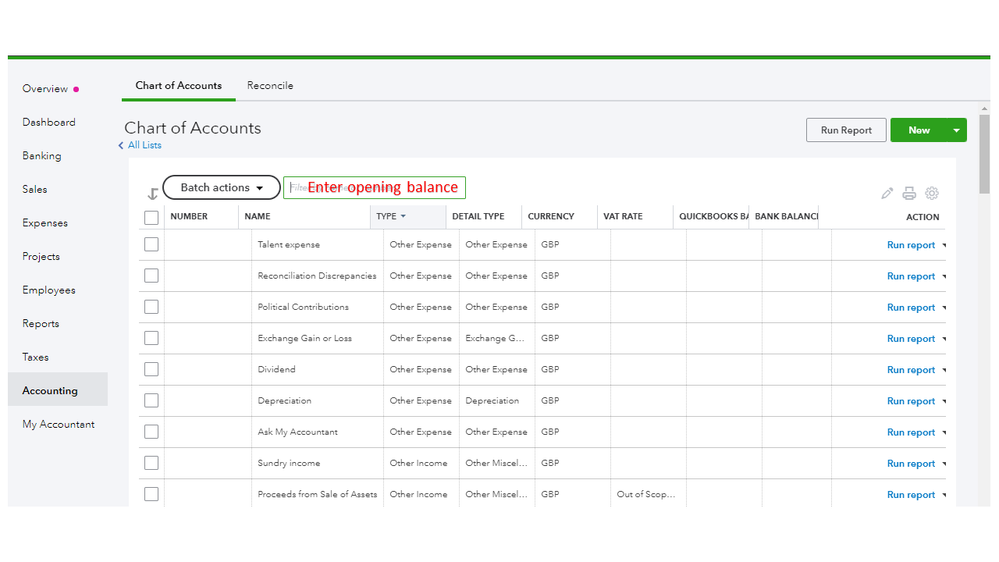Run report for Talent expense

coord(910,245)
